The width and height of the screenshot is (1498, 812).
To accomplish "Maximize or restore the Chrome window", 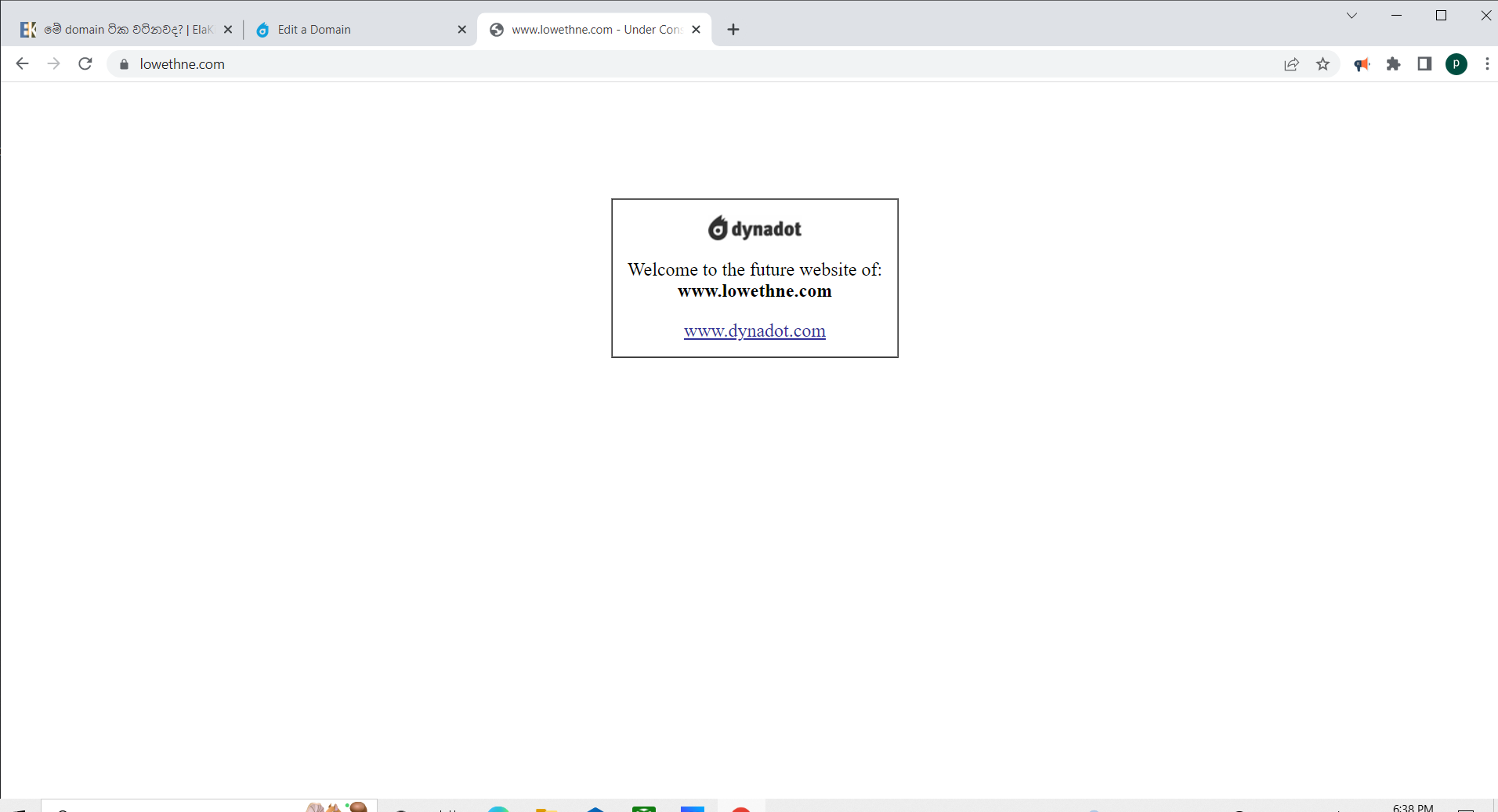I will (x=1441, y=16).
